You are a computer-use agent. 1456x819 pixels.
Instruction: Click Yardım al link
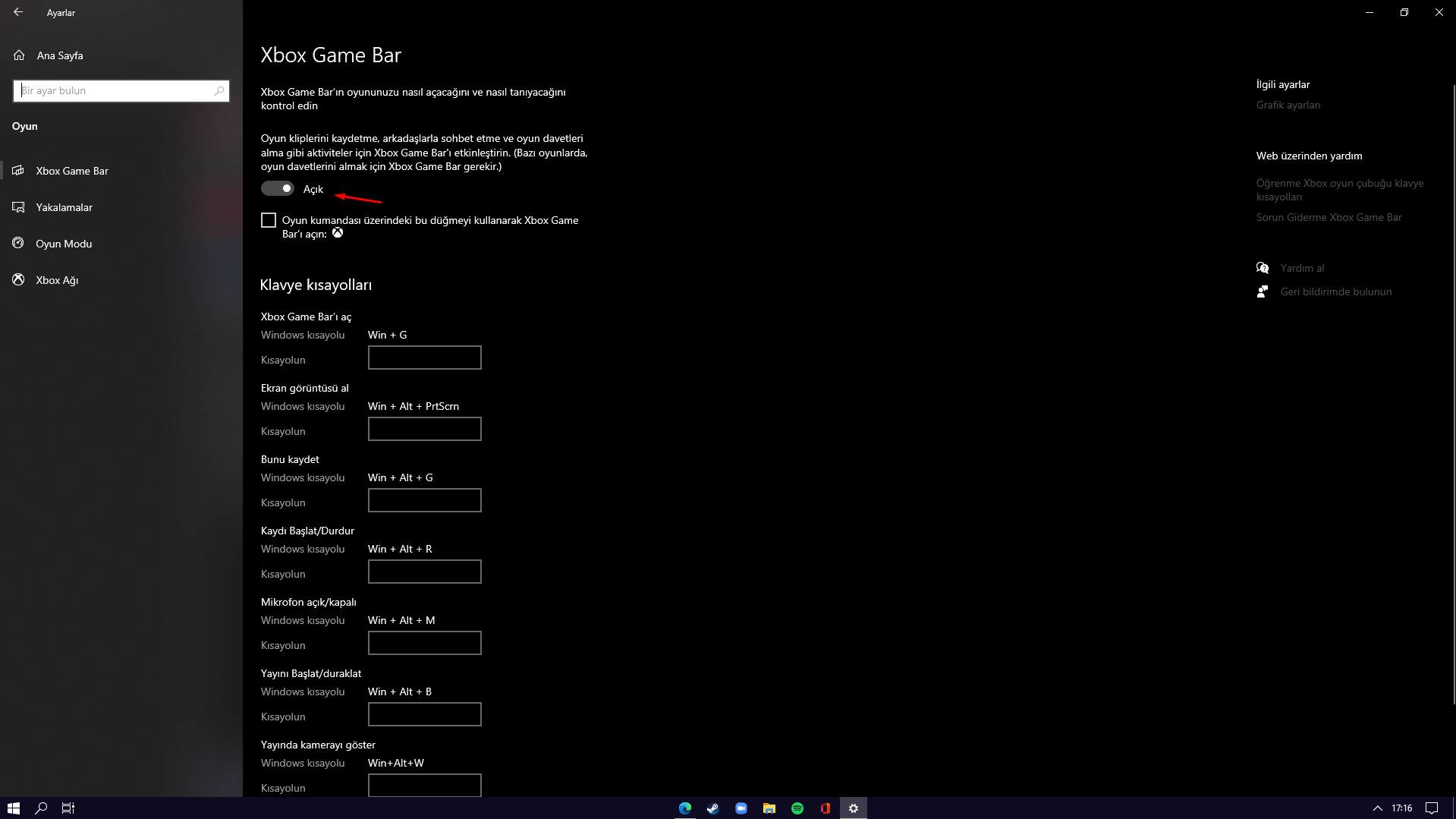[x=1302, y=268]
